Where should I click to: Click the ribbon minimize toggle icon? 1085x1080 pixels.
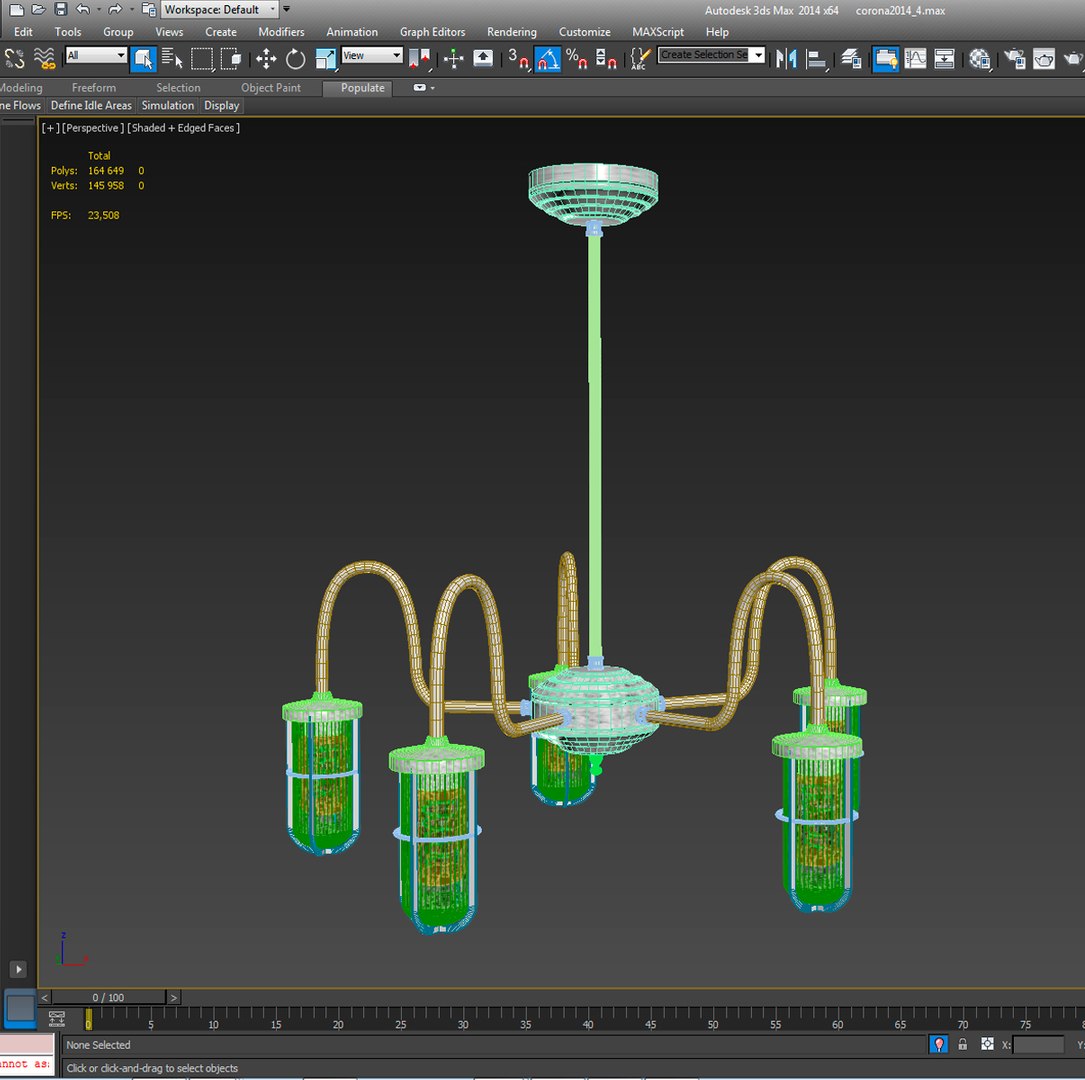tap(419, 88)
